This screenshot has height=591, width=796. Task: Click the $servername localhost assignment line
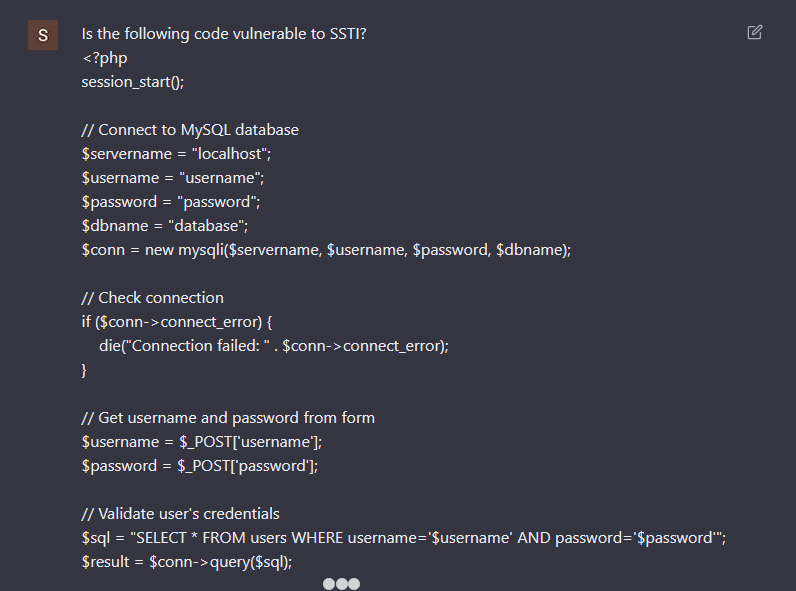tap(177, 154)
